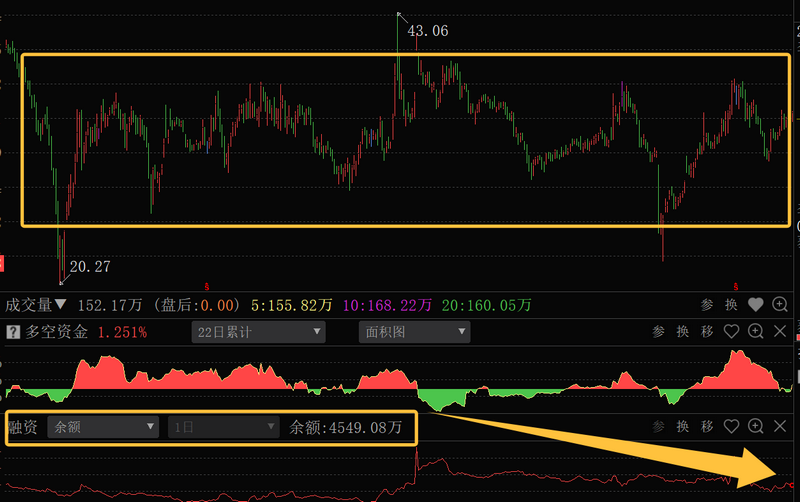Click 参 parameters button in 成交量 row
This screenshot has height=502, width=800.
[x=707, y=304]
